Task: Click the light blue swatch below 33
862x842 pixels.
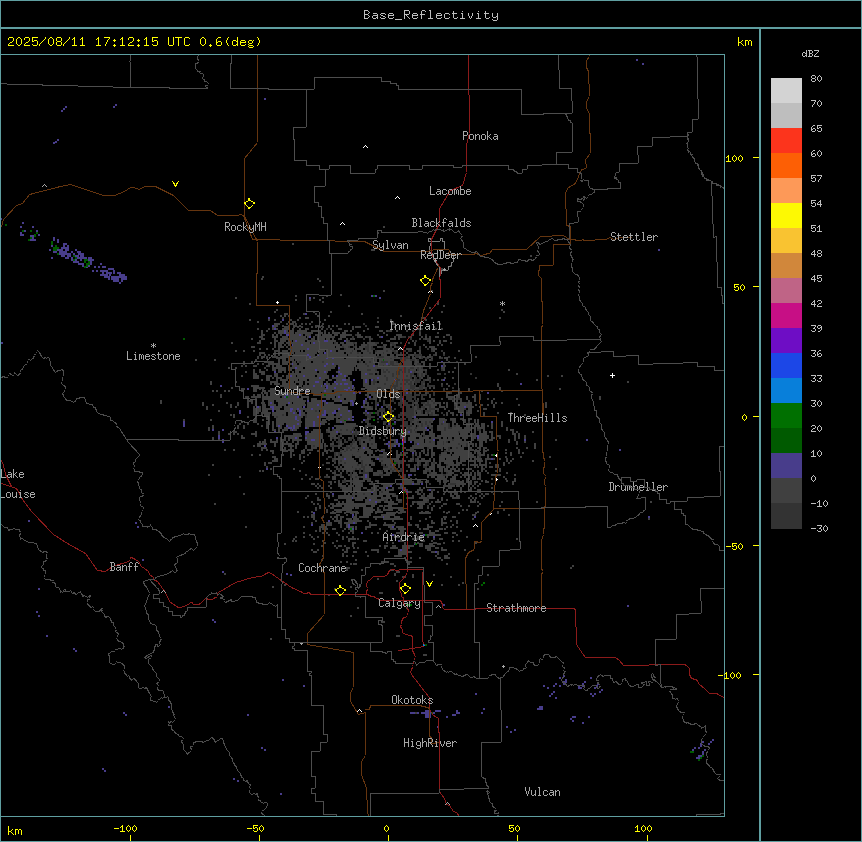Action: click(x=786, y=390)
